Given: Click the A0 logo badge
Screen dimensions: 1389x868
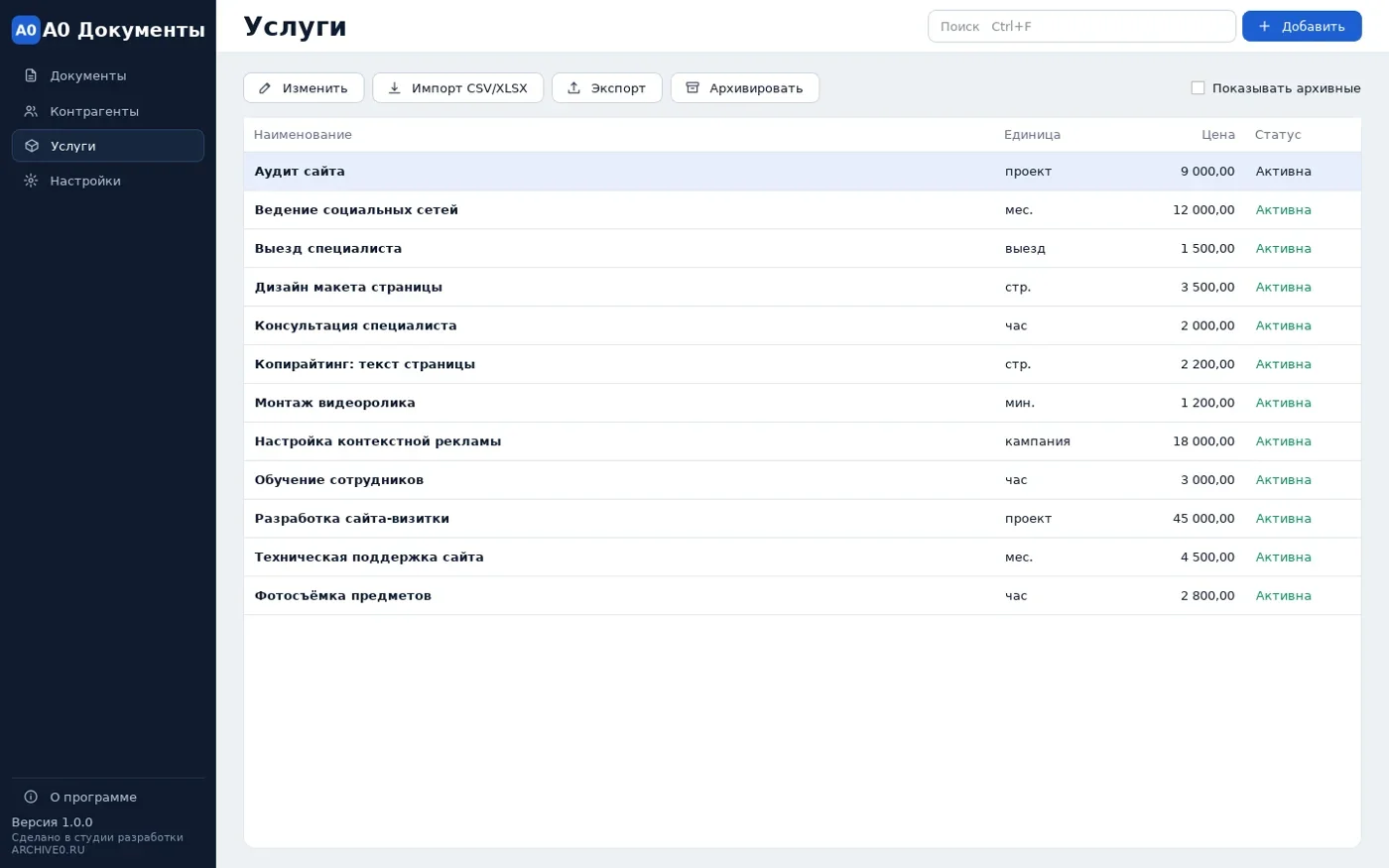Looking at the screenshot, I should [26, 30].
